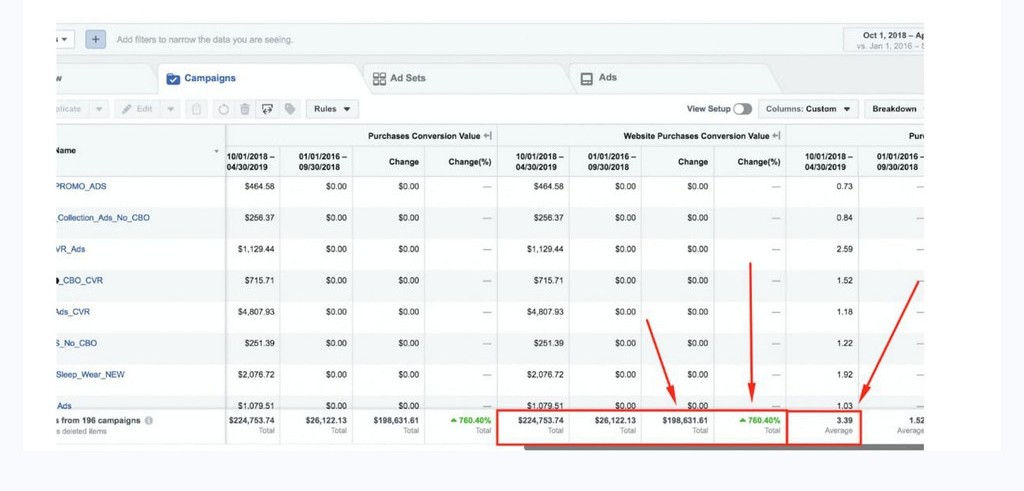The image size is (1024, 491).
Task: Open the Columns: Custom dropdown
Action: click(808, 109)
